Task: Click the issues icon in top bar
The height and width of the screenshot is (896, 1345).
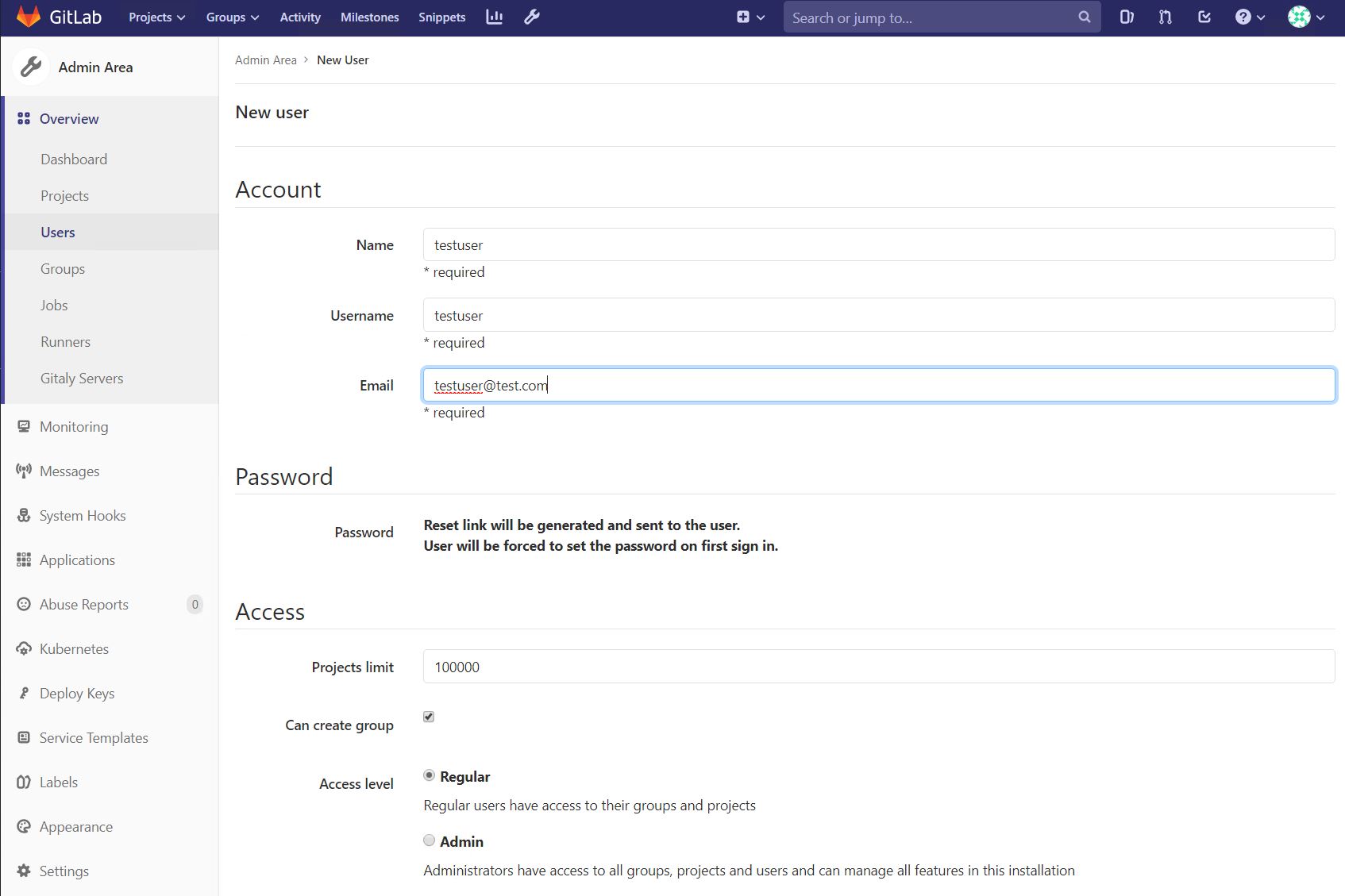Action: 1126,17
